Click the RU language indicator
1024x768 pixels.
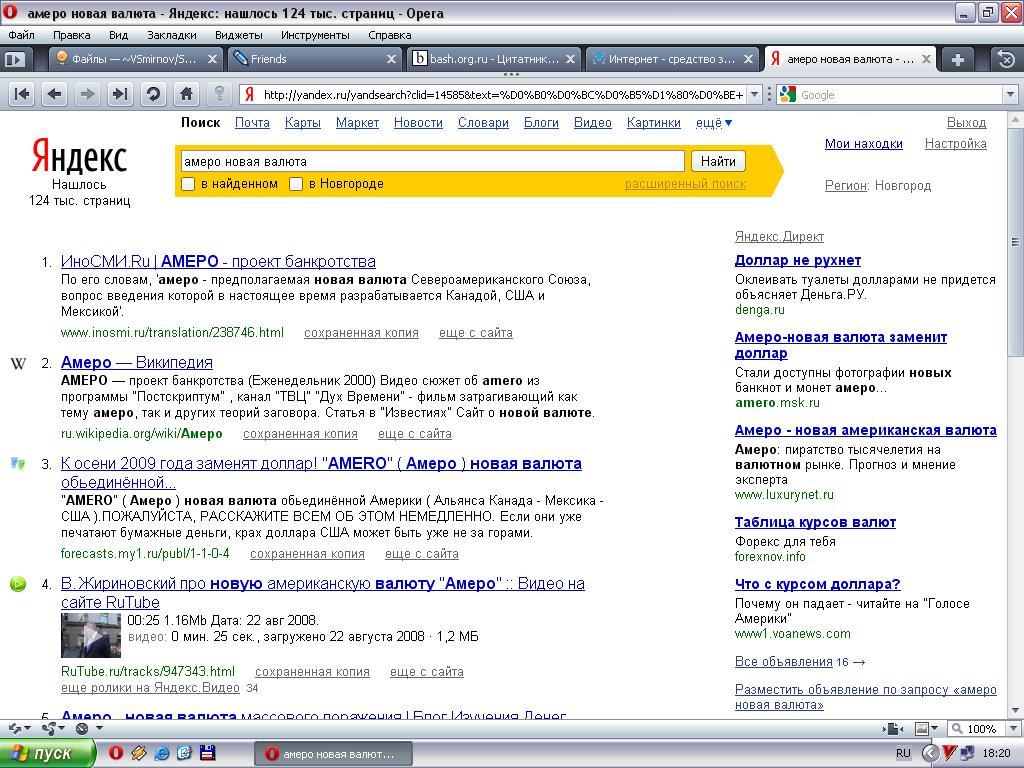tap(903, 754)
